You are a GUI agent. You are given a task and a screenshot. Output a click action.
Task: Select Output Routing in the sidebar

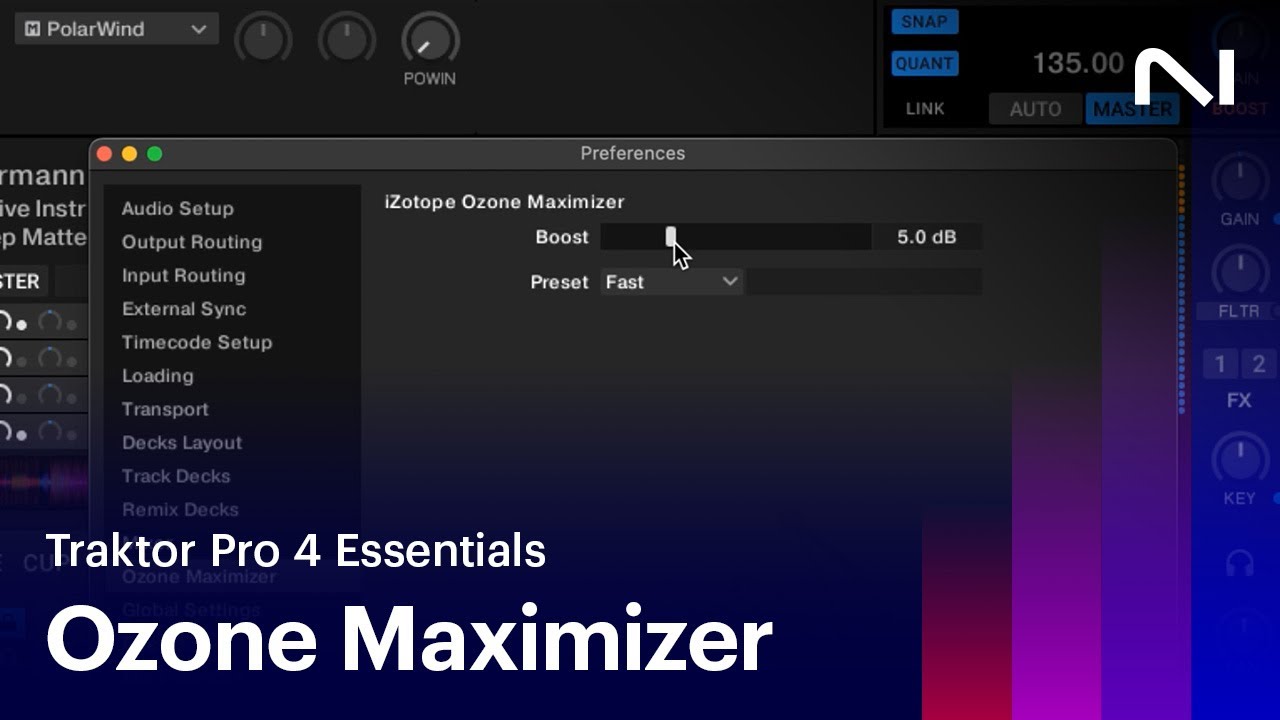192,242
